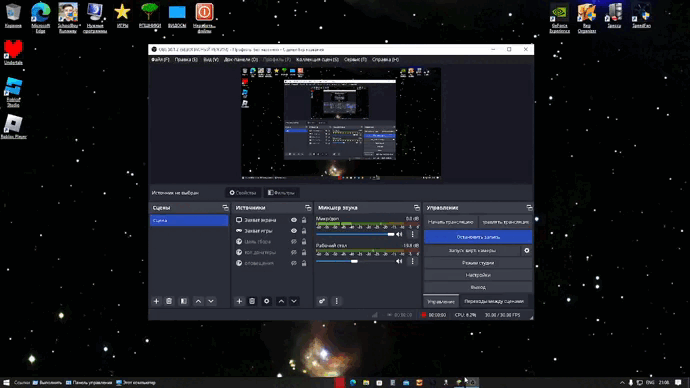Show the Цель сбора source

click(294, 242)
